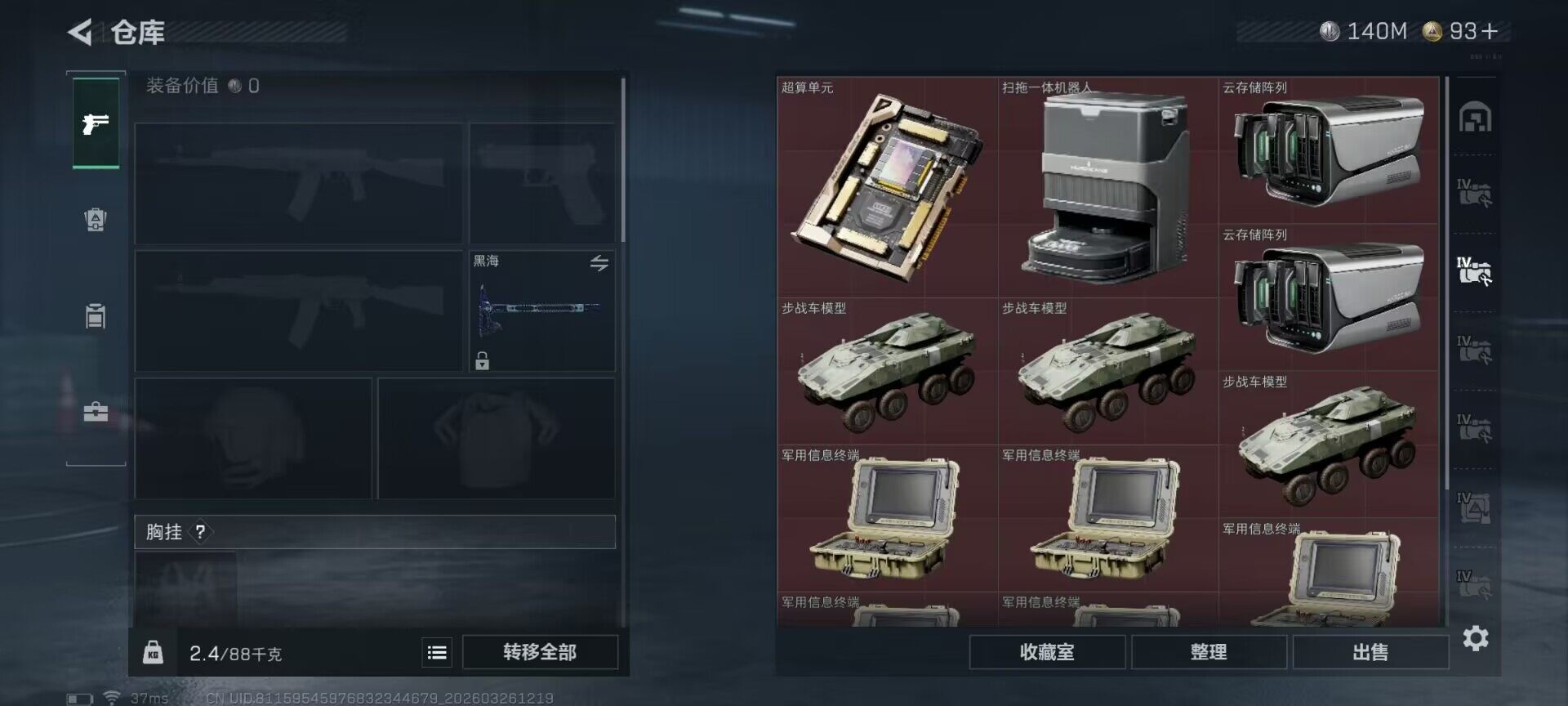Image resolution: width=1568 pixels, height=706 pixels.
Task: Open the 胸挂 help question mark
Action: pyautogui.click(x=200, y=532)
